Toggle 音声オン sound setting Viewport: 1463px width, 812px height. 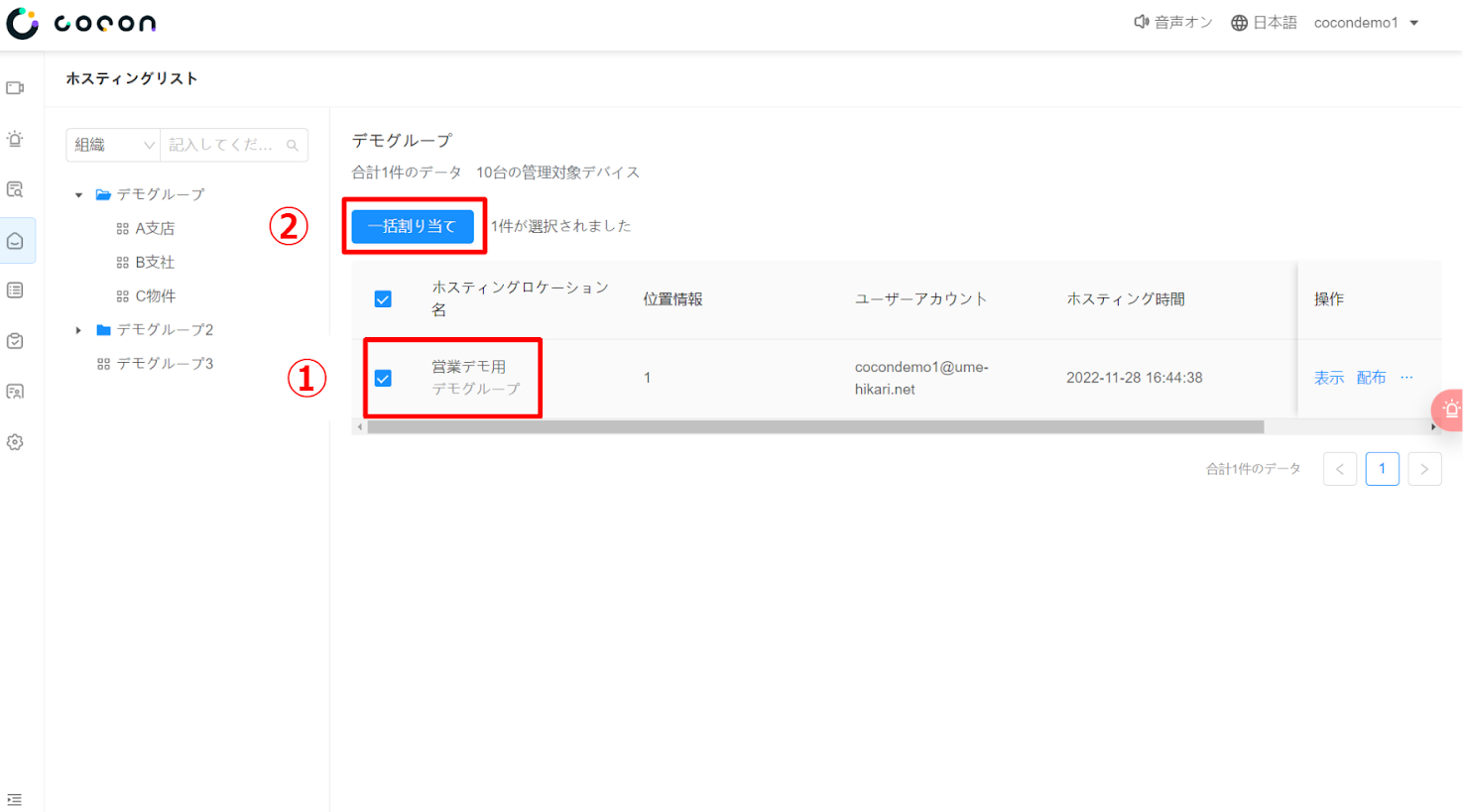pos(1173,22)
